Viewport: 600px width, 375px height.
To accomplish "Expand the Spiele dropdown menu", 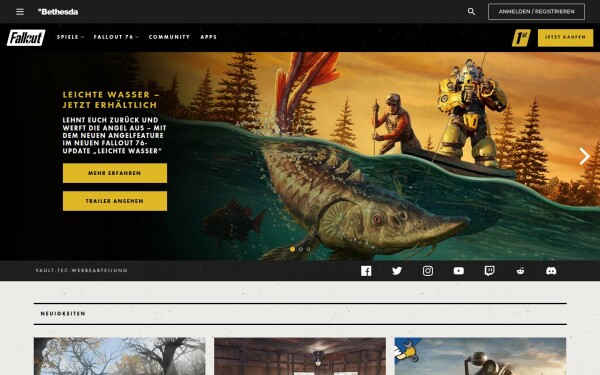I will pos(70,37).
